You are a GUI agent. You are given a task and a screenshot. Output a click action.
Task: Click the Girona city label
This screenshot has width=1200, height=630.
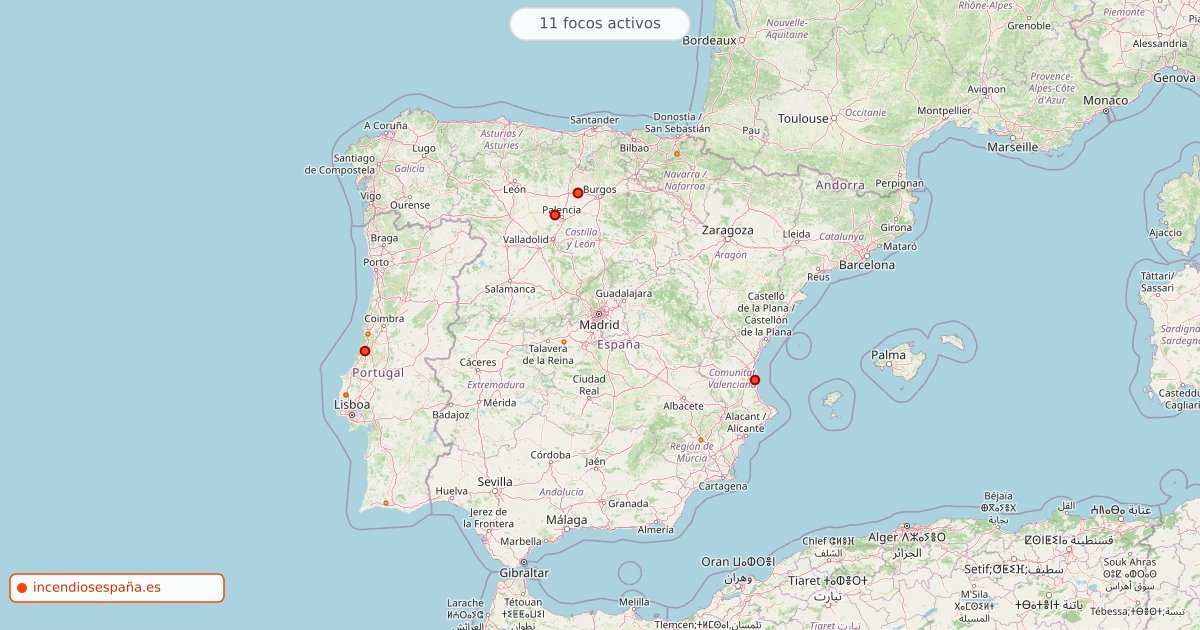click(x=896, y=228)
